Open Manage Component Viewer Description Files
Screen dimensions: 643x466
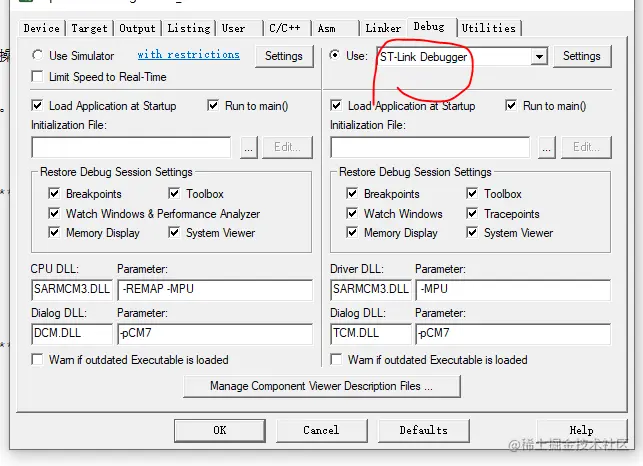[322, 386]
